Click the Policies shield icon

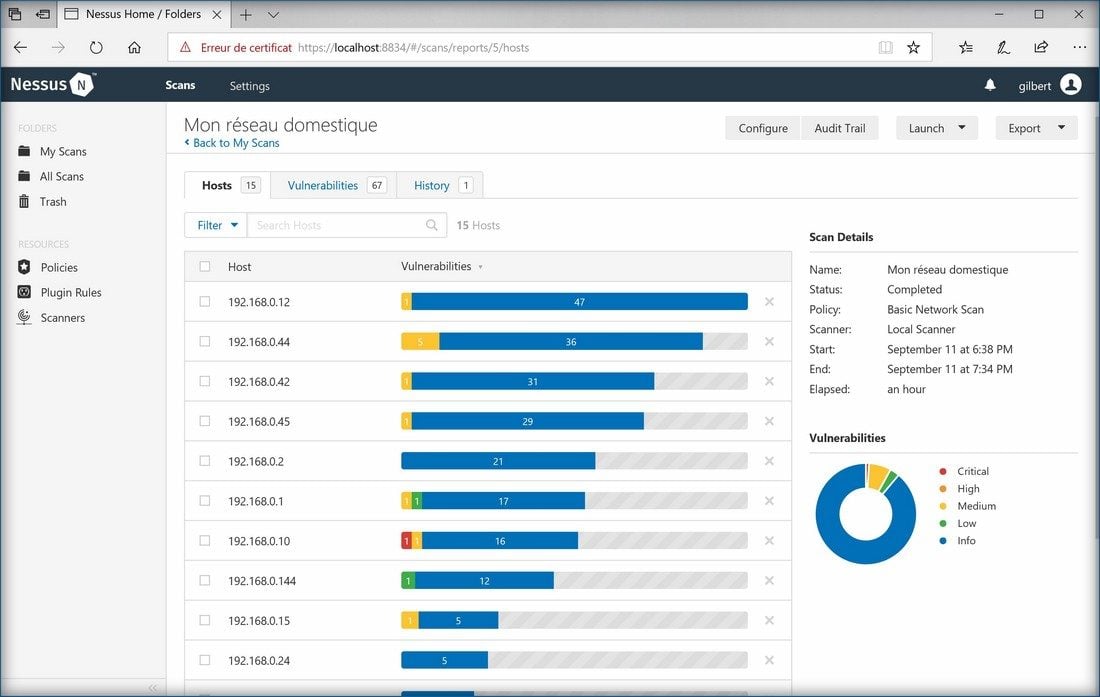pyautogui.click(x=24, y=267)
